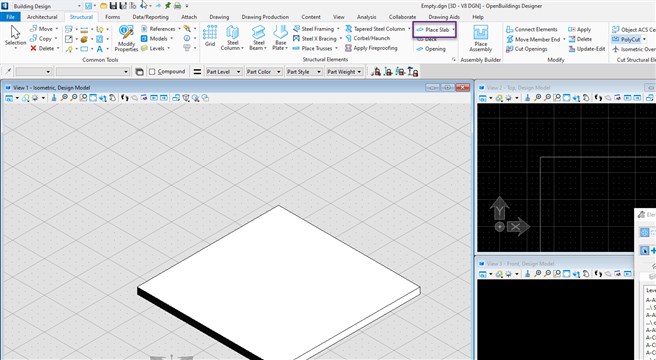The height and width of the screenshot is (360, 656).
Task: Open the File menu
Action: [x=10, y=17]
